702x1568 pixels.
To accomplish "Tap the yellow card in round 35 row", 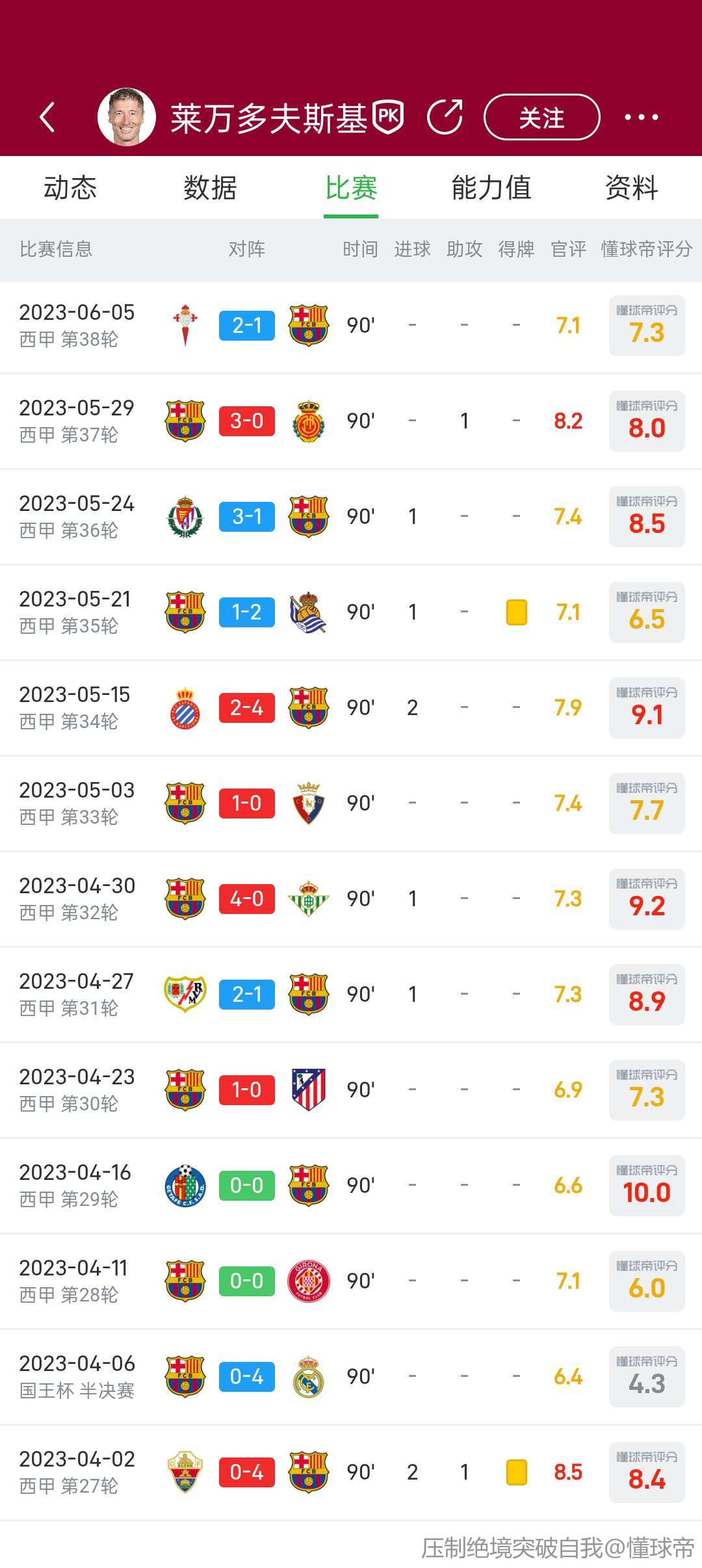I will tap(516, 612).
